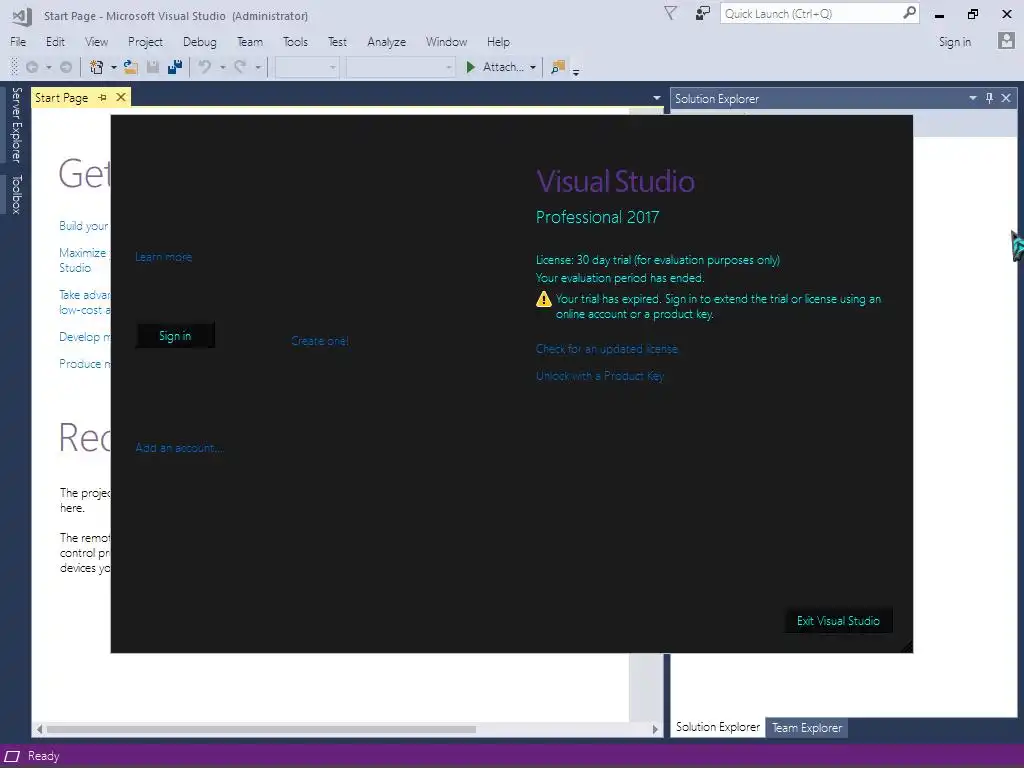Click Check for an updated license link
Viewport: 1024px width, 768px height.
click(x=607, y=349)
